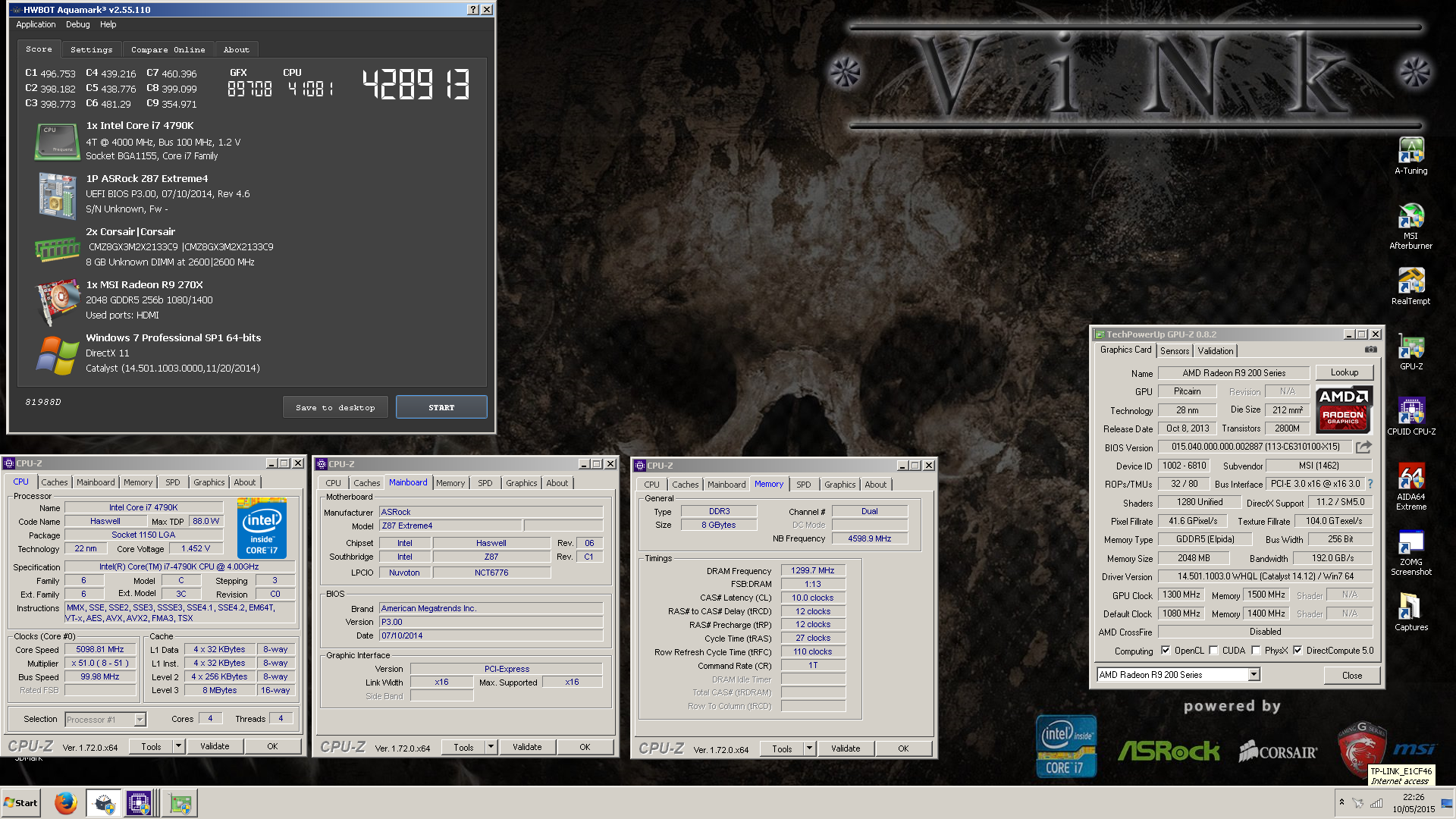Click Save to desktop button
The image size is (1456, 819).
[335, 407]
